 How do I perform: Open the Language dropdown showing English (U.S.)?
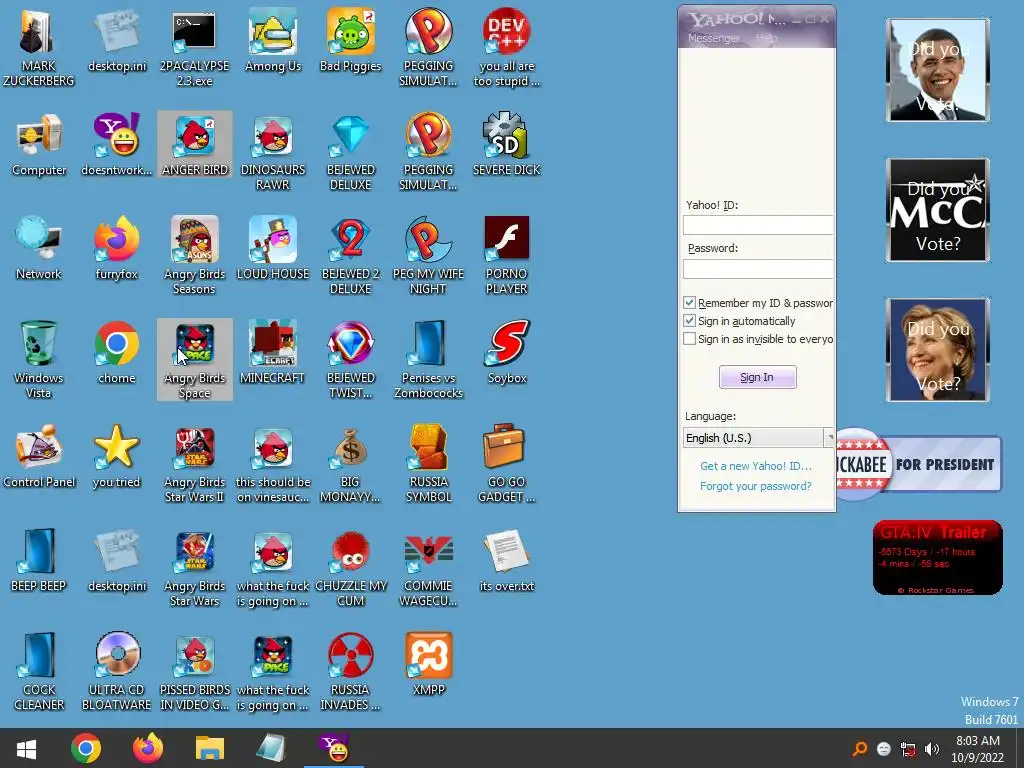coord(758,438)
